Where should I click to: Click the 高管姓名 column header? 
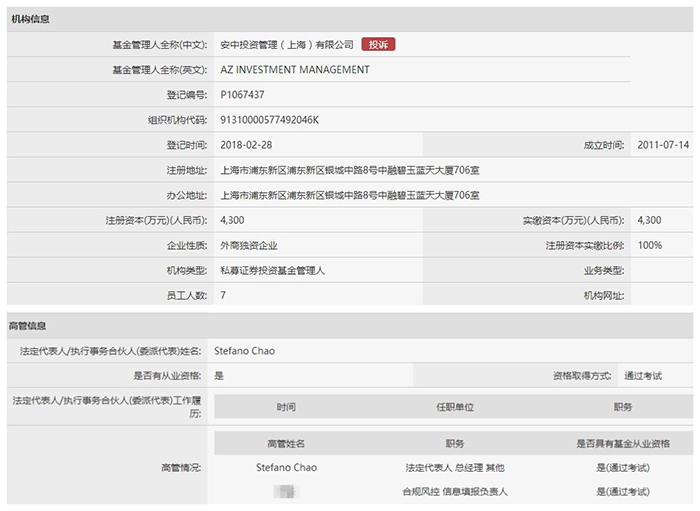click(x=286, y=444)
